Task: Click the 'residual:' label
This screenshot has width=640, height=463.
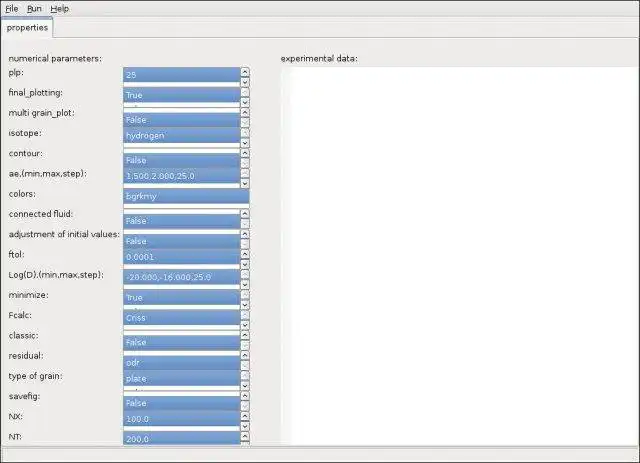Action: tap(26, 356)
